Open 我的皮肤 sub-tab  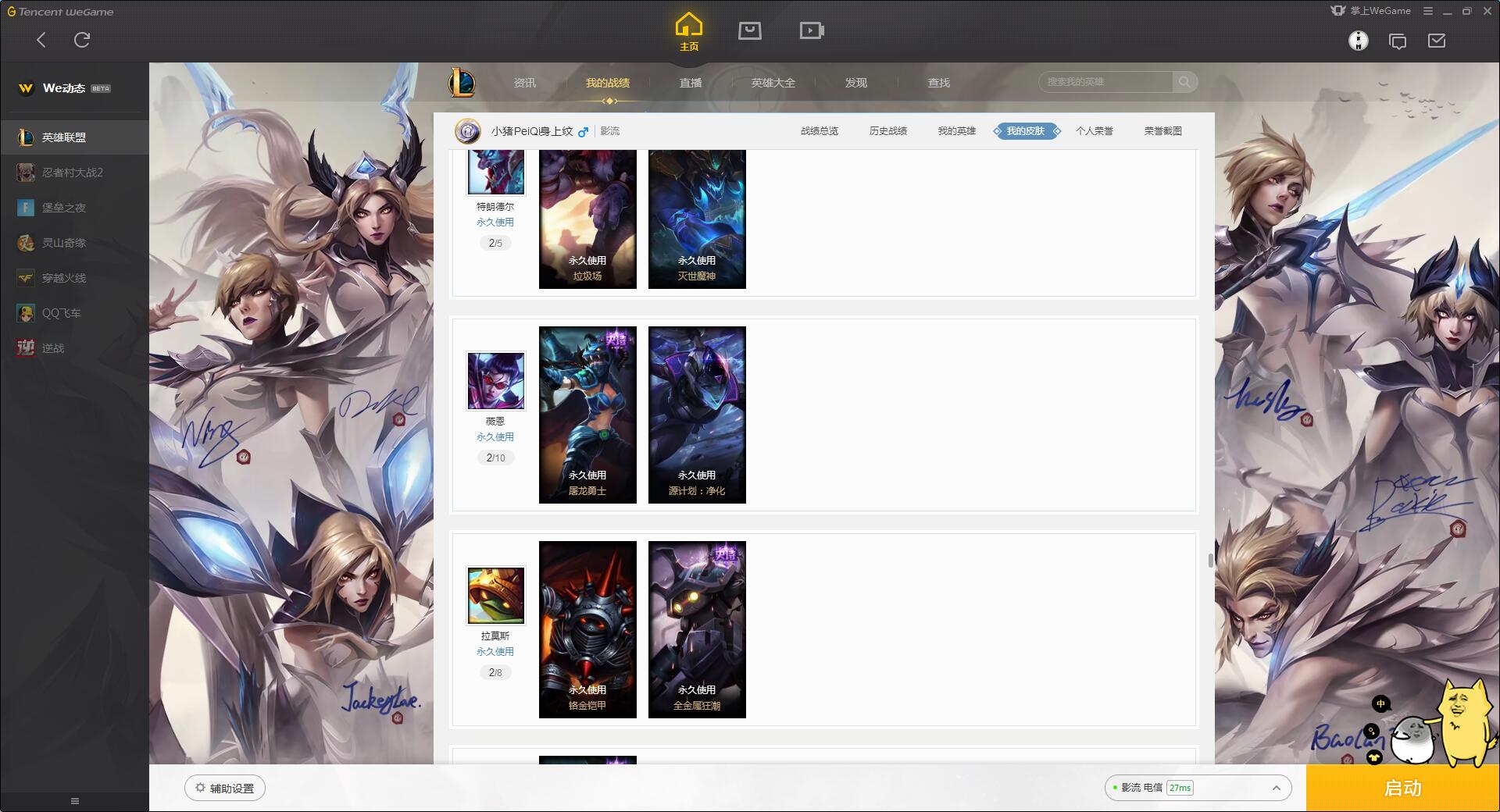pos(1026,131)
